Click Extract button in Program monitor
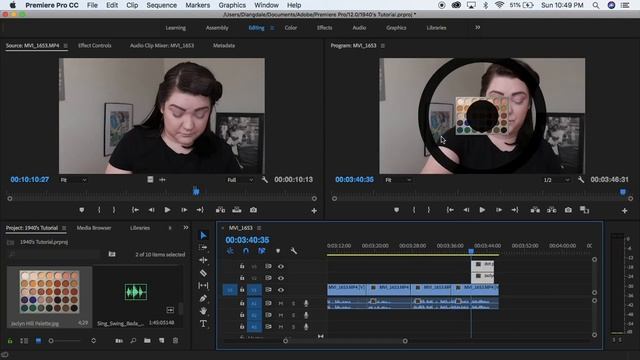This screenshot has width=640, height=360. 551,210
